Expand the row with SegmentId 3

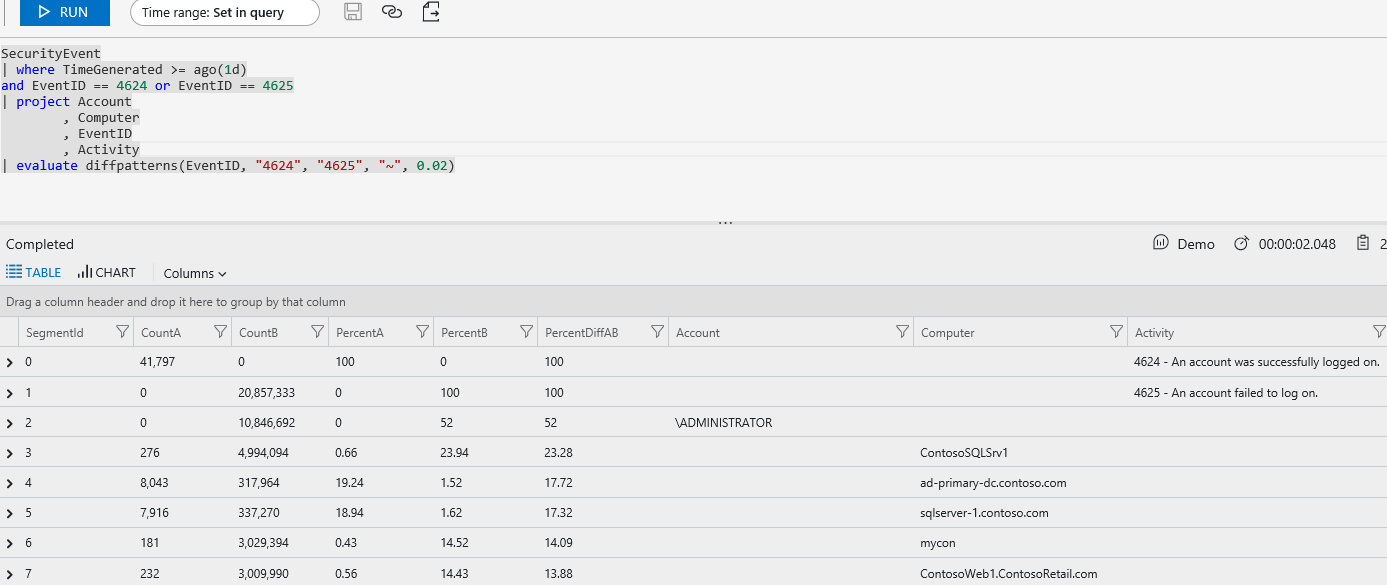click(x=10, y=453)
